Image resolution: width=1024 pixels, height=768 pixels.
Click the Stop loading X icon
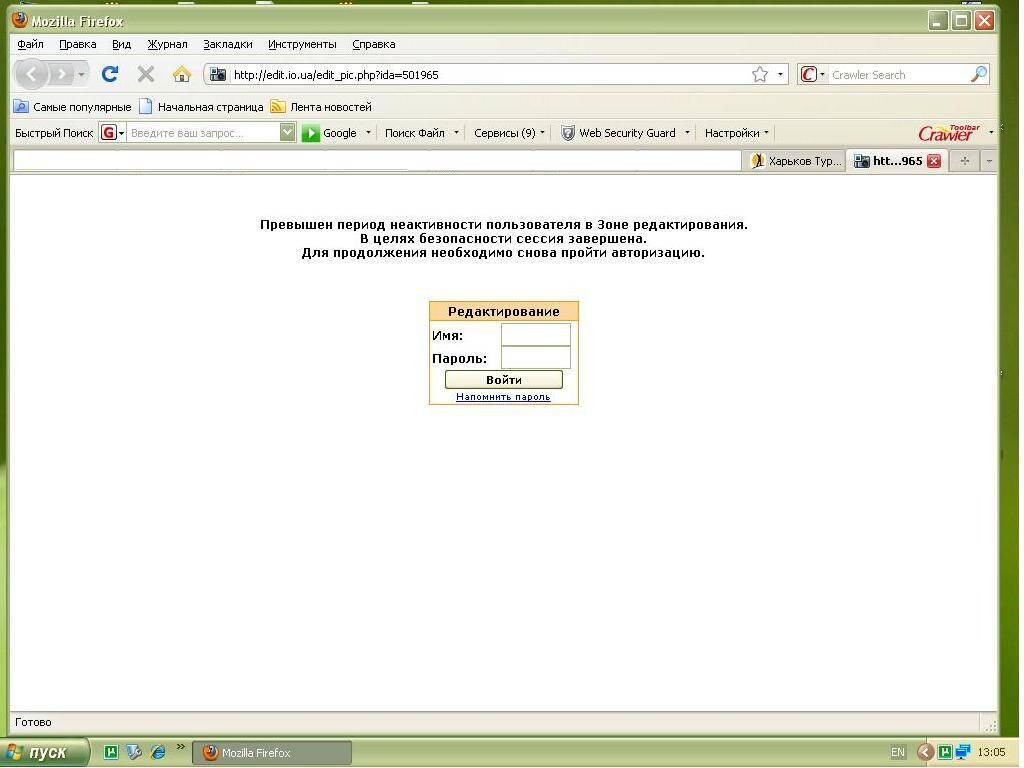146,74
